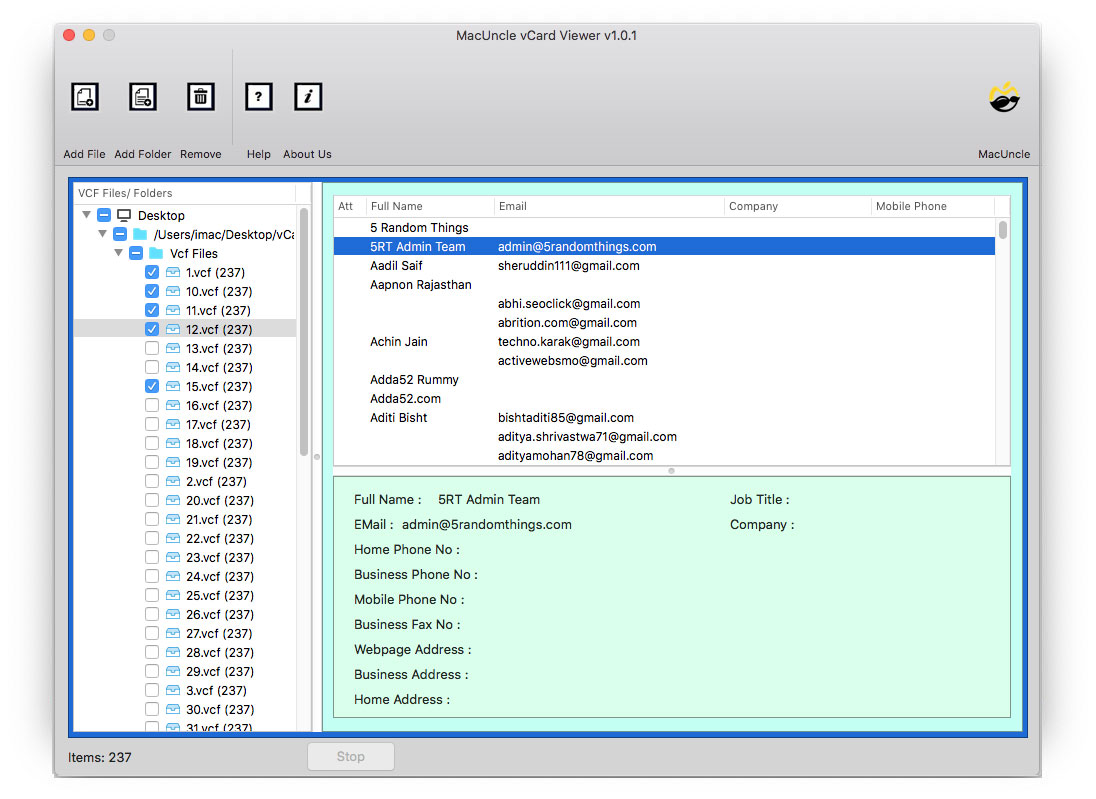Select the Adda52.com contact row
1096x799 pixels.
tap(664, 398)
